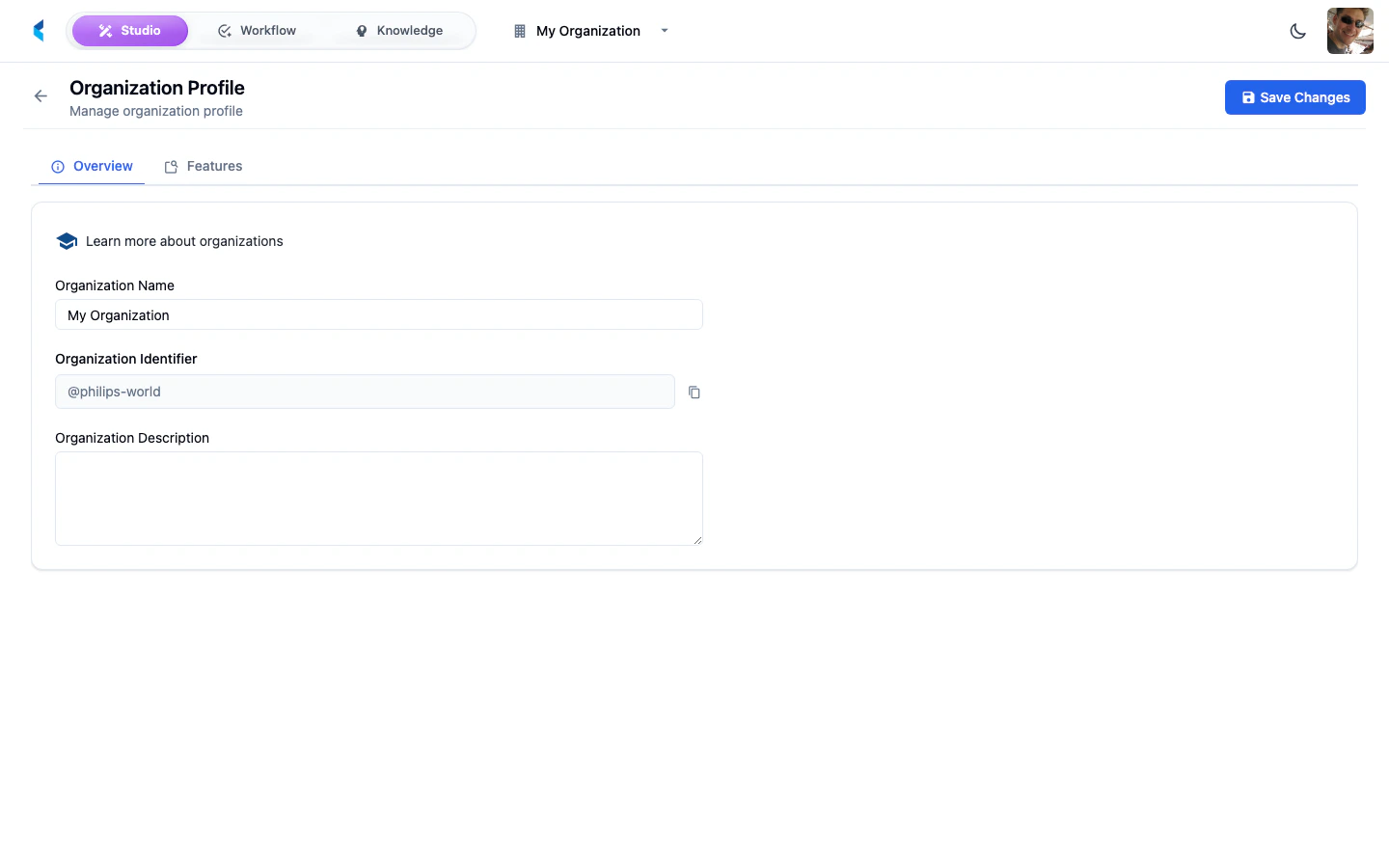Copy the organization identifier using the copy icon
This screenshot has height=868, width=1389.
pos(694,392)
